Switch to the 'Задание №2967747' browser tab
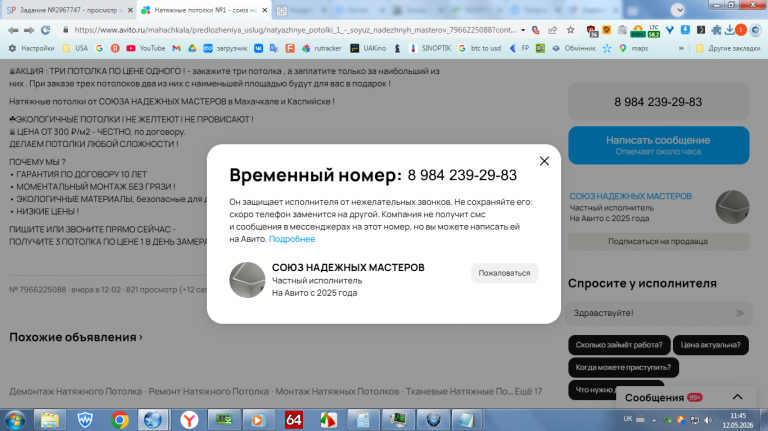Image resolution: width=768 pixels, height=431 pixels. pyautogui.click(x=68, y=10)
